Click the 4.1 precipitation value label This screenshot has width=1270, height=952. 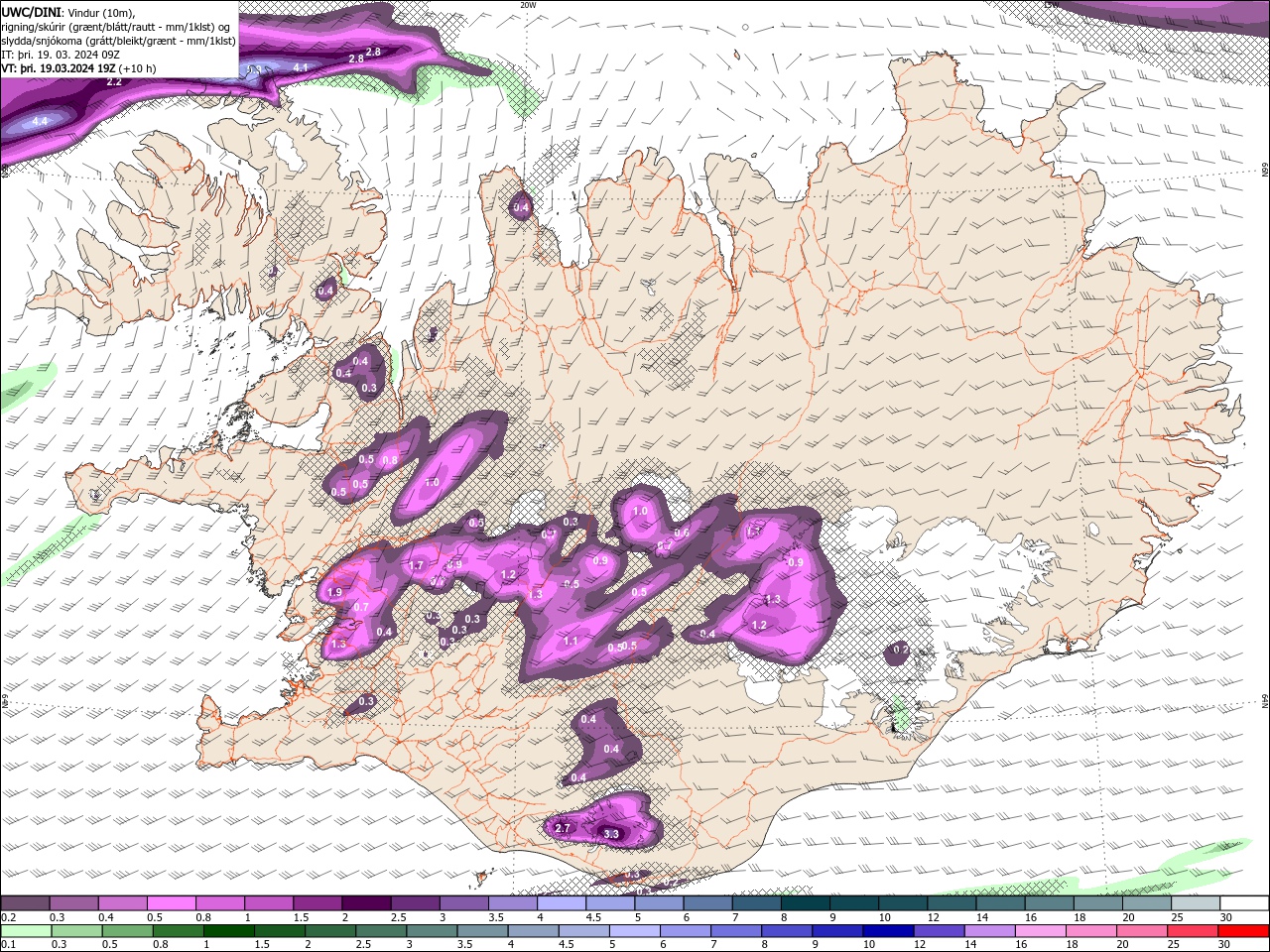click(x=302, y=67)
